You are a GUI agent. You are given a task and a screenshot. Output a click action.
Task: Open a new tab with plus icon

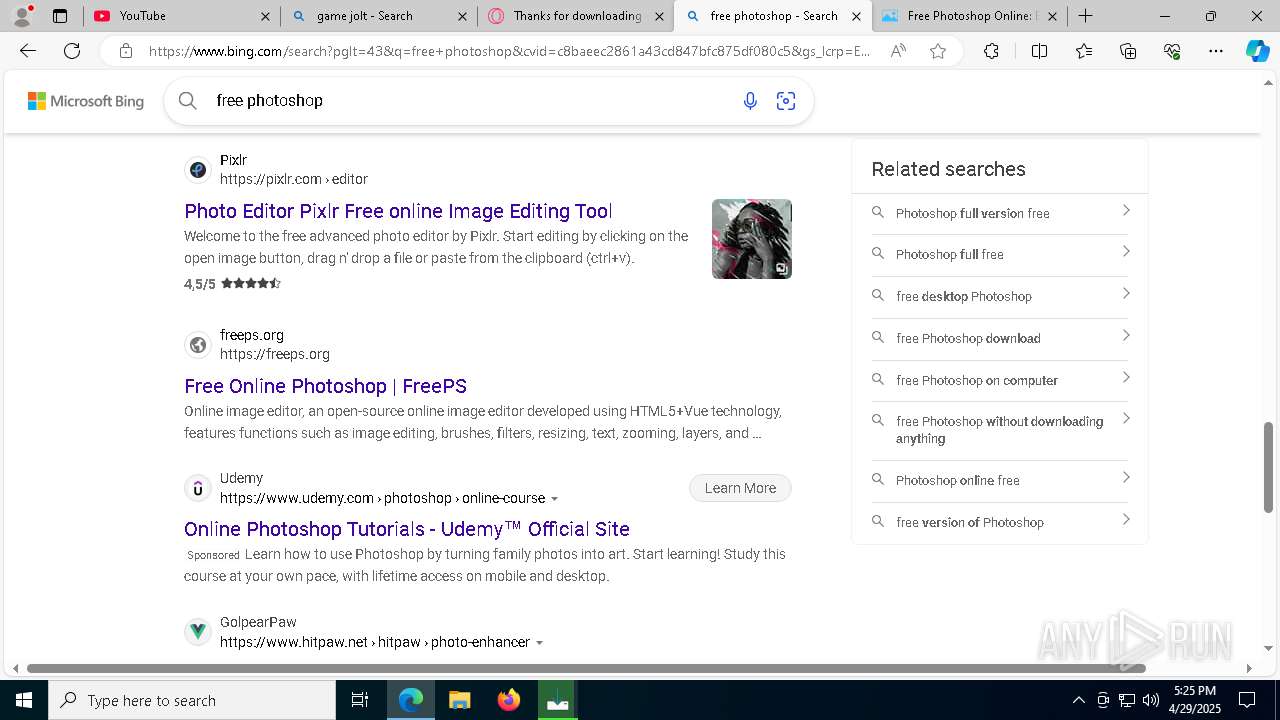coord(1085,16)
